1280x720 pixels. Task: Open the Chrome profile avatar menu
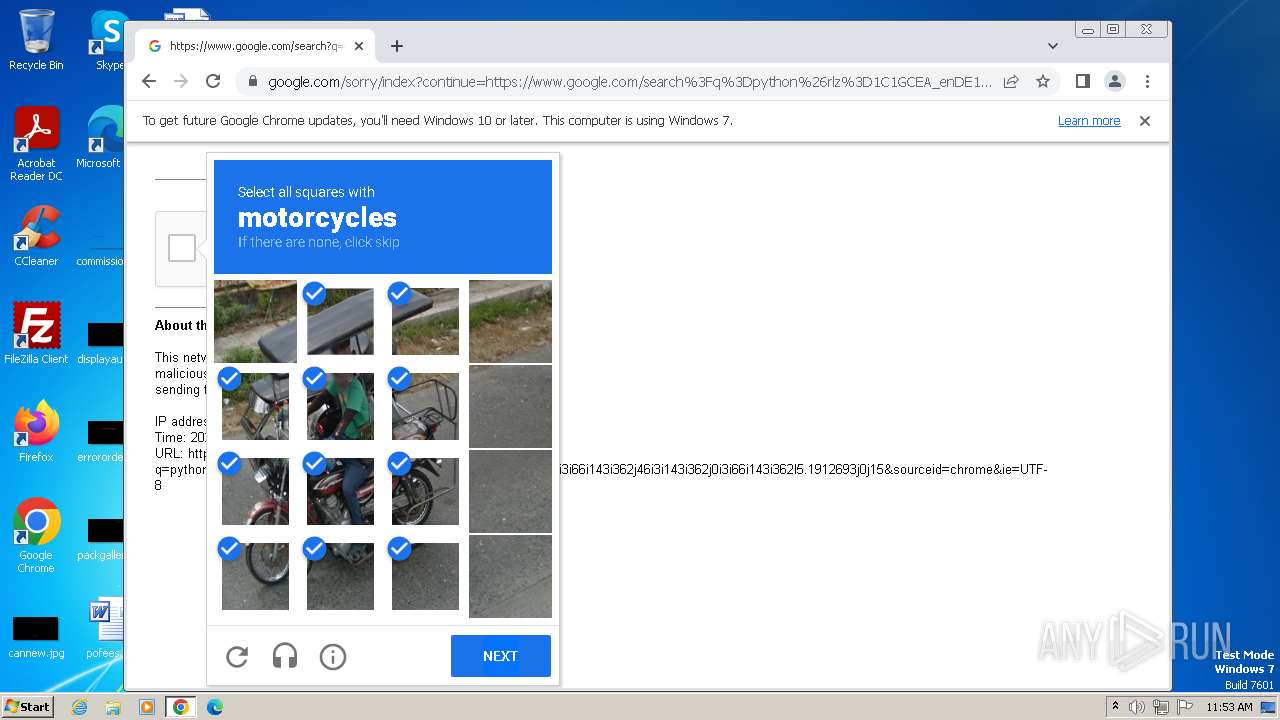point(1115,82)
